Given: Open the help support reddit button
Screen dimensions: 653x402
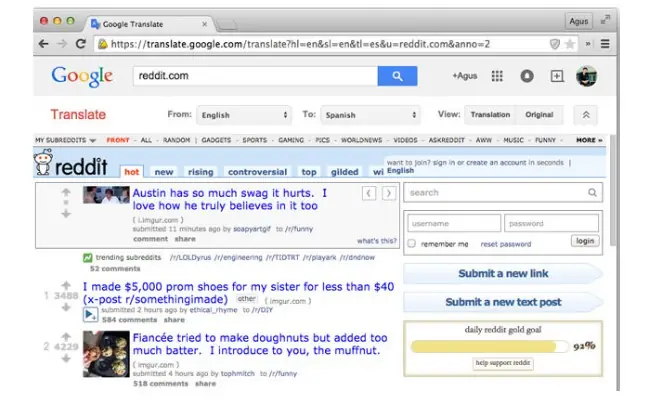Looking at the screenshot, I should 503,363.
